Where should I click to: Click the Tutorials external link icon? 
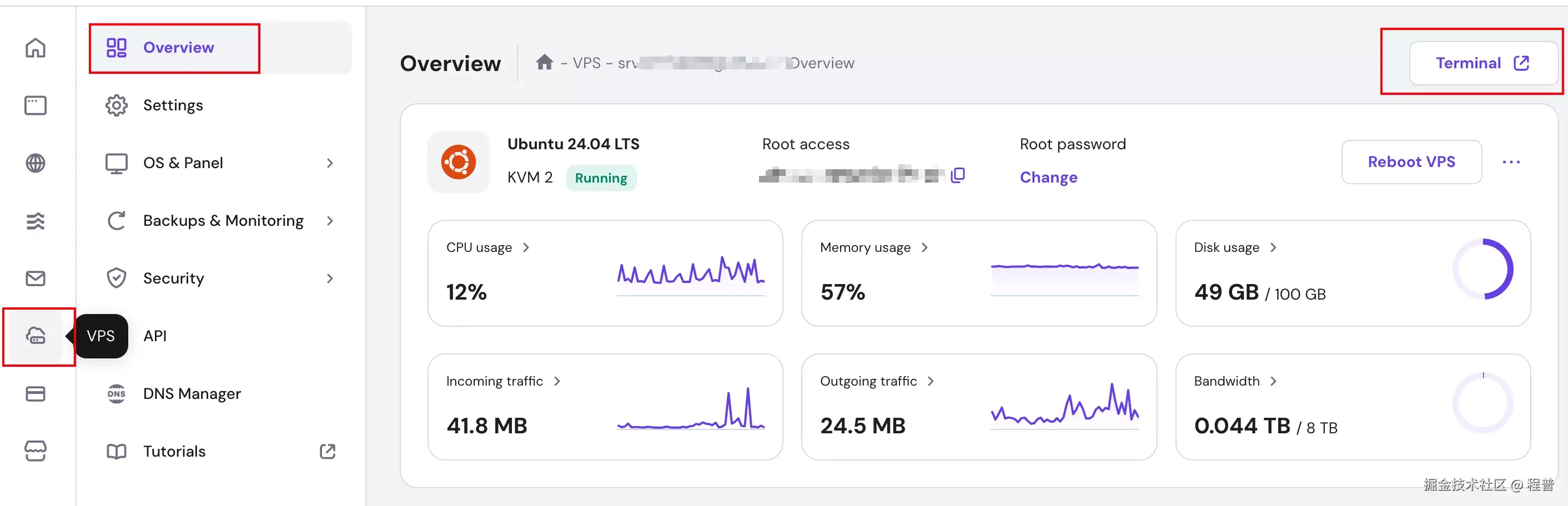[x=328, y=451]
